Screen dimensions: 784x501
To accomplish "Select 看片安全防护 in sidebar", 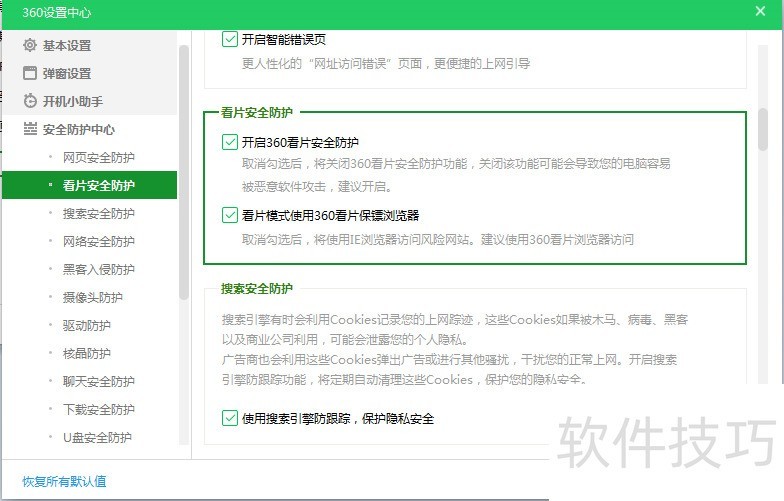I will tap(90, 185).
